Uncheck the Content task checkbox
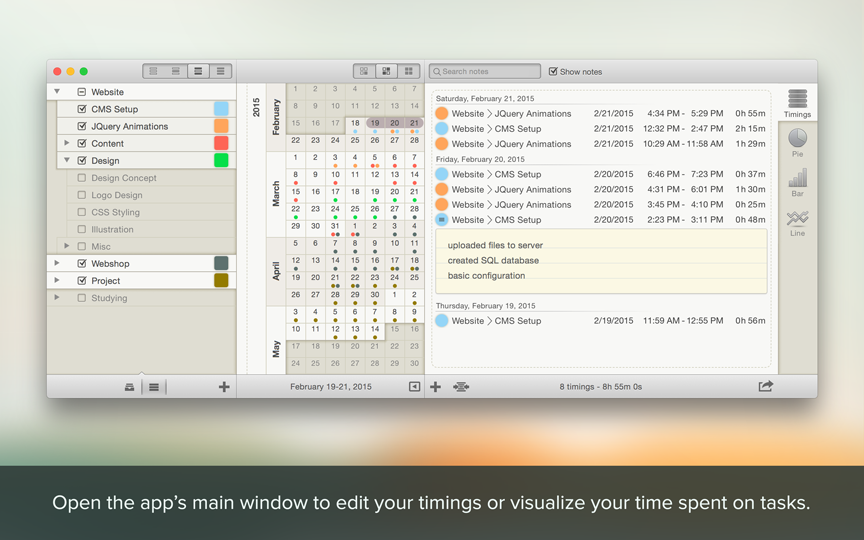 click(82, 143)
